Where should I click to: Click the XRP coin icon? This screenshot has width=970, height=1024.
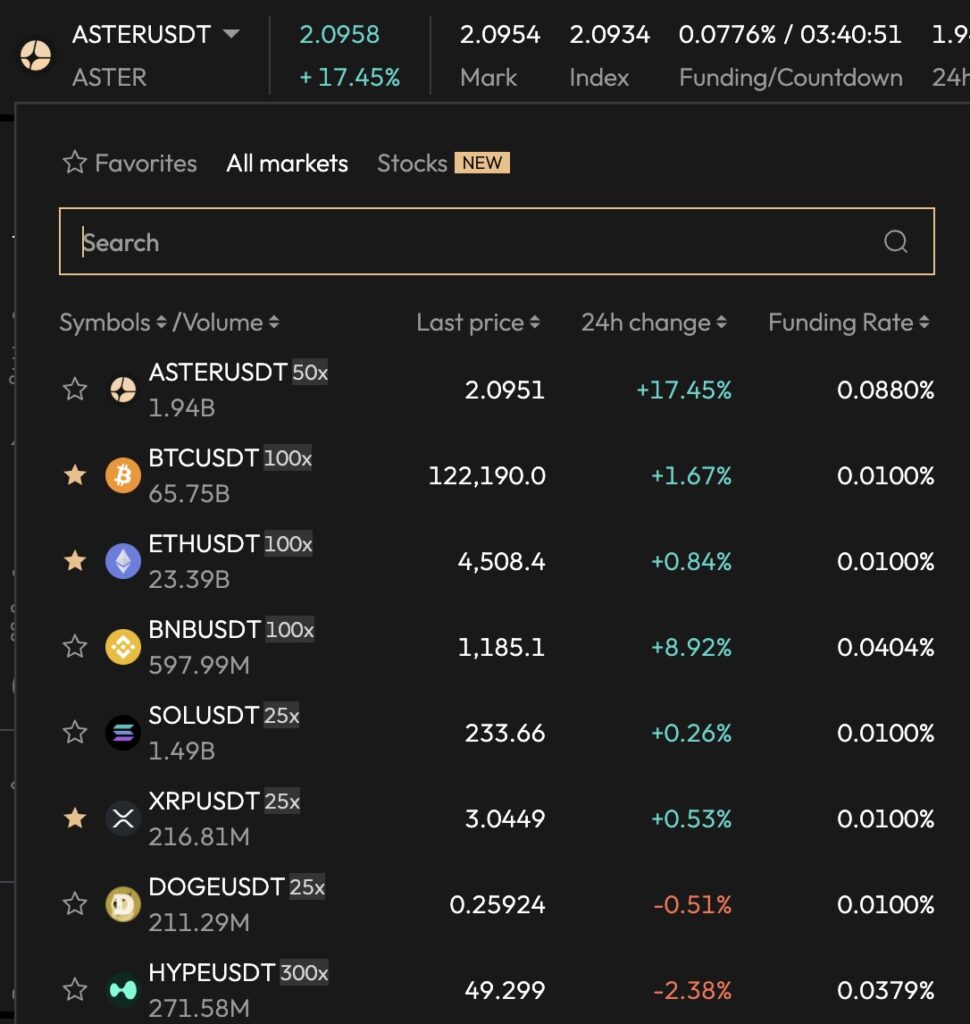[x=123, y=819]
